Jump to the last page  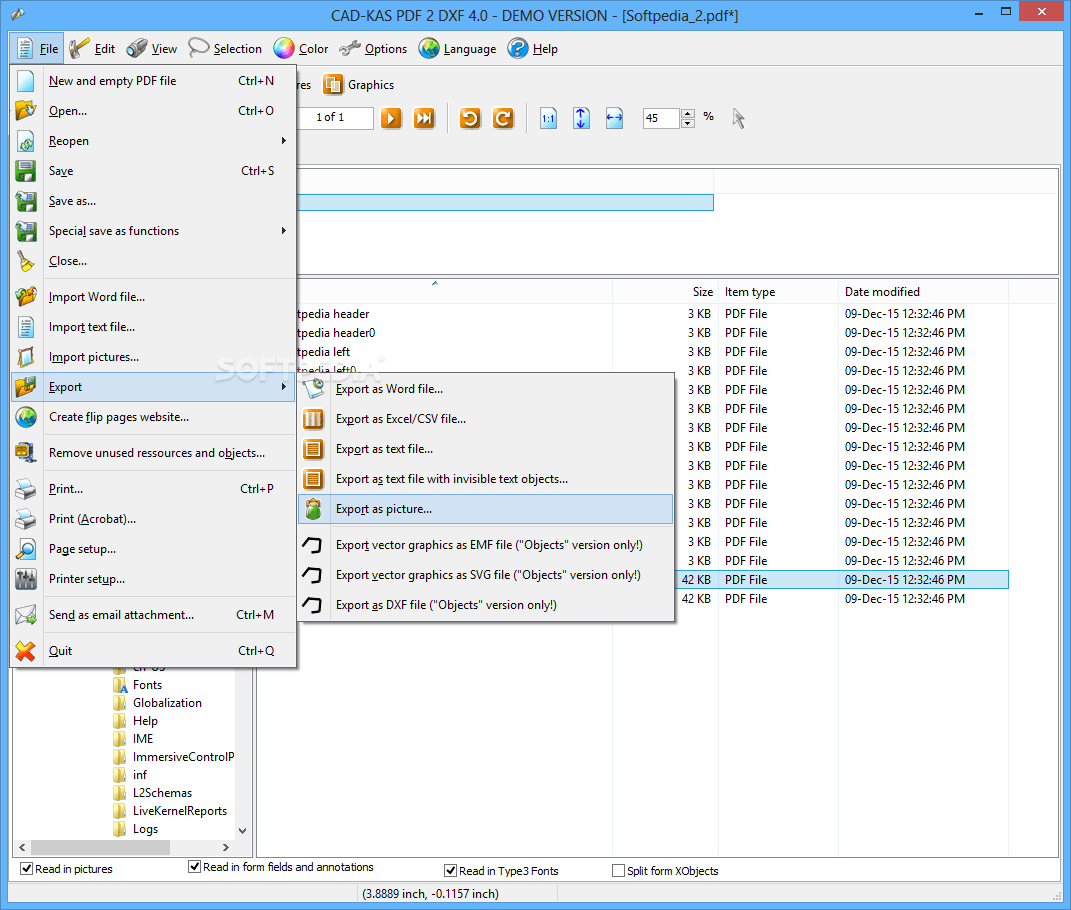(424, 117)
